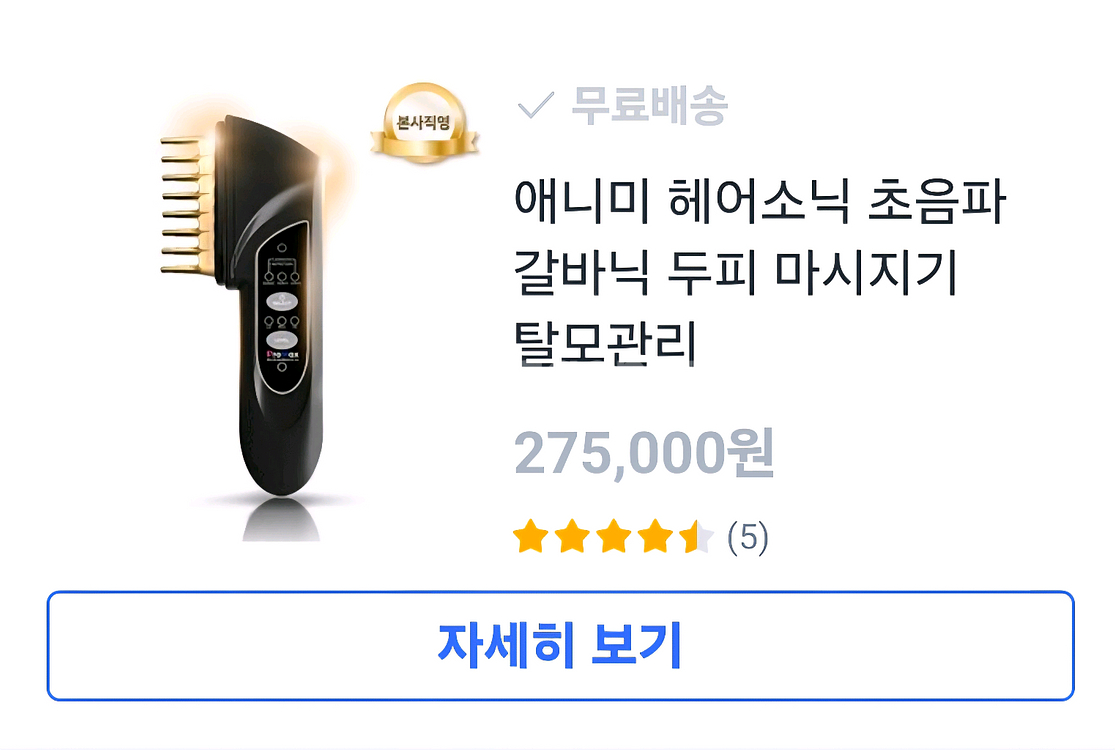Click title line 갈바닉 두피 마사지기
The height and width of the screenshot is (750, 1115).
click(x=735, y=272)
